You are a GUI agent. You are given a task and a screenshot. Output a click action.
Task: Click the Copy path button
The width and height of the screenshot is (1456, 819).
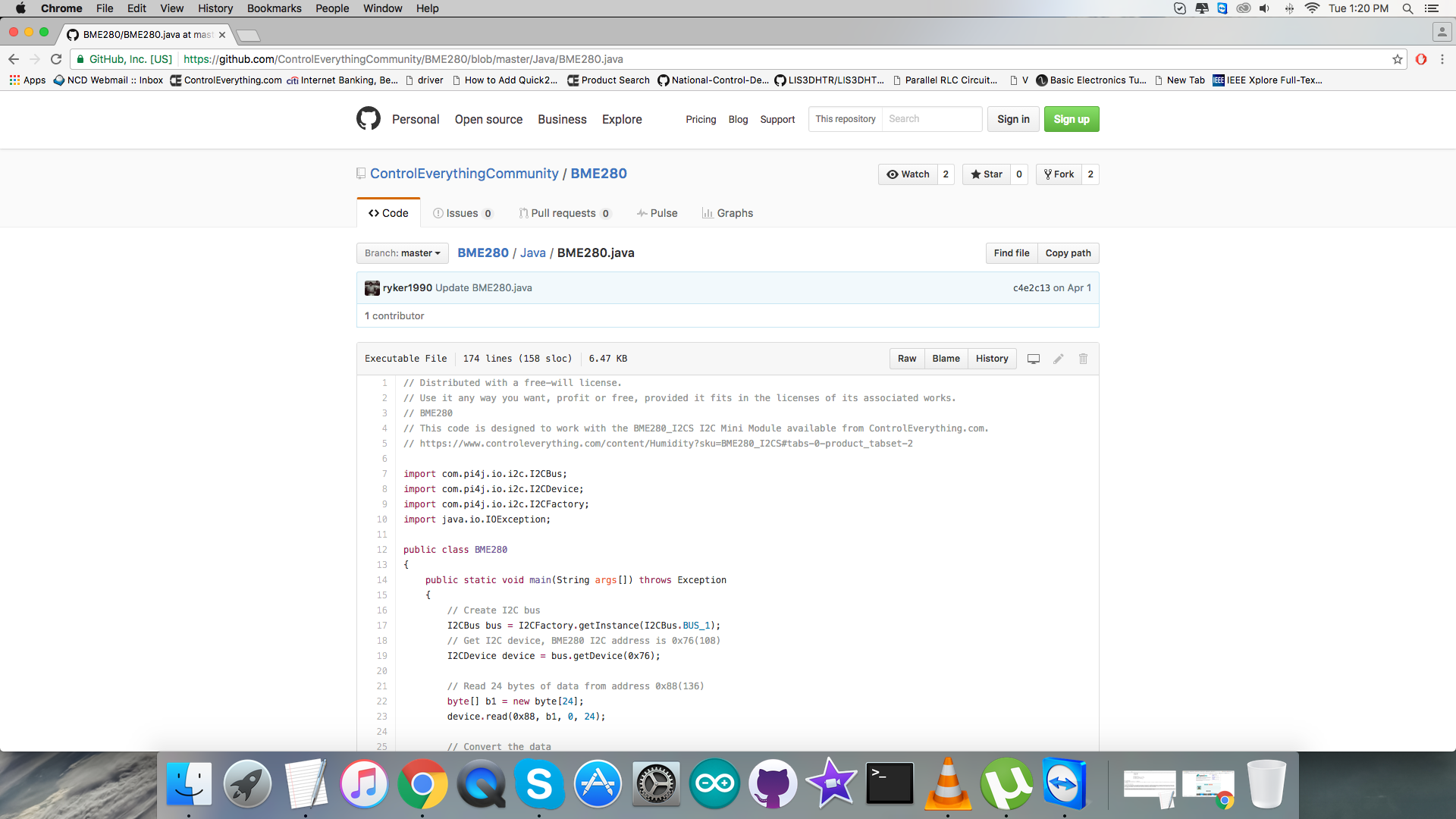pyautogui.click(x=1068, y=253)
